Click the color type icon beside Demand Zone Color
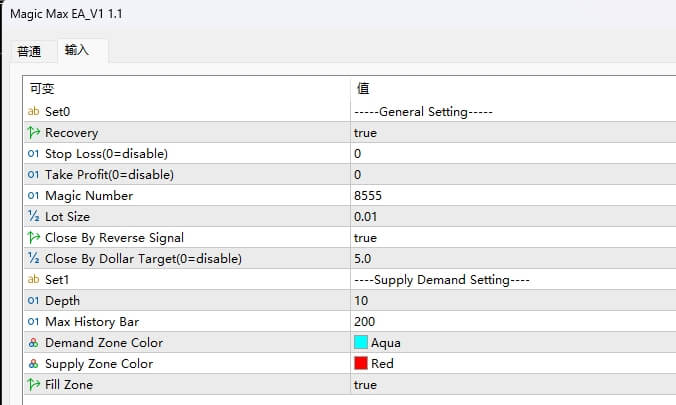The image size is (676, 405). click(33, 343)
